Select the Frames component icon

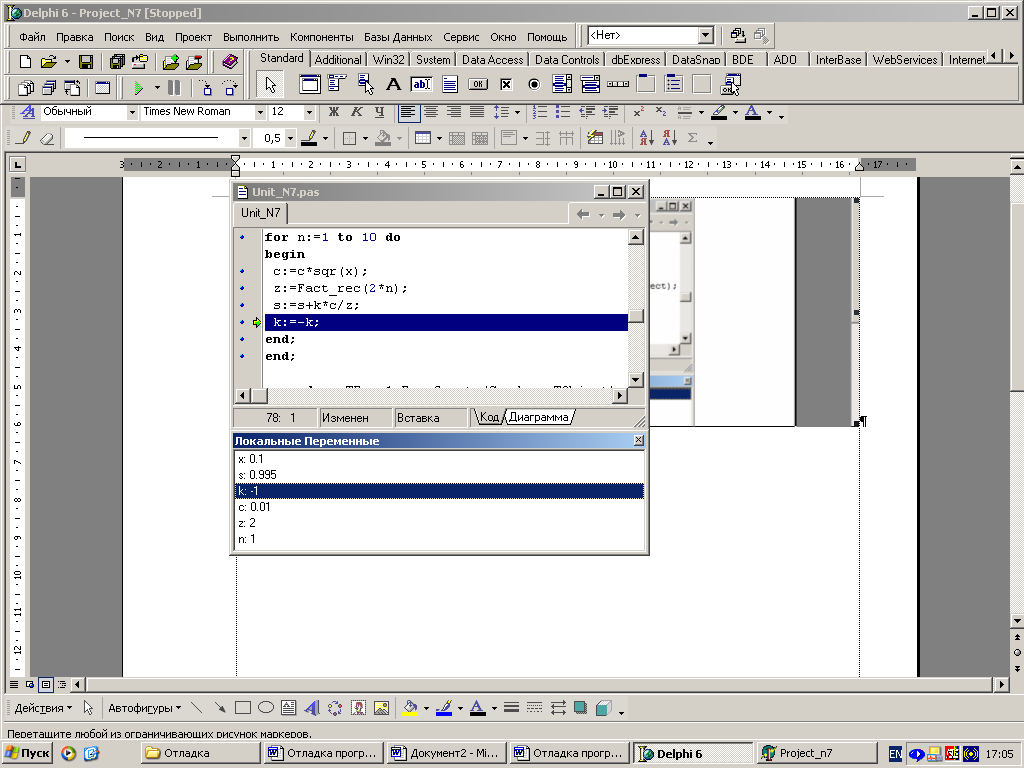pyautogui.click(x=310, y=84)
